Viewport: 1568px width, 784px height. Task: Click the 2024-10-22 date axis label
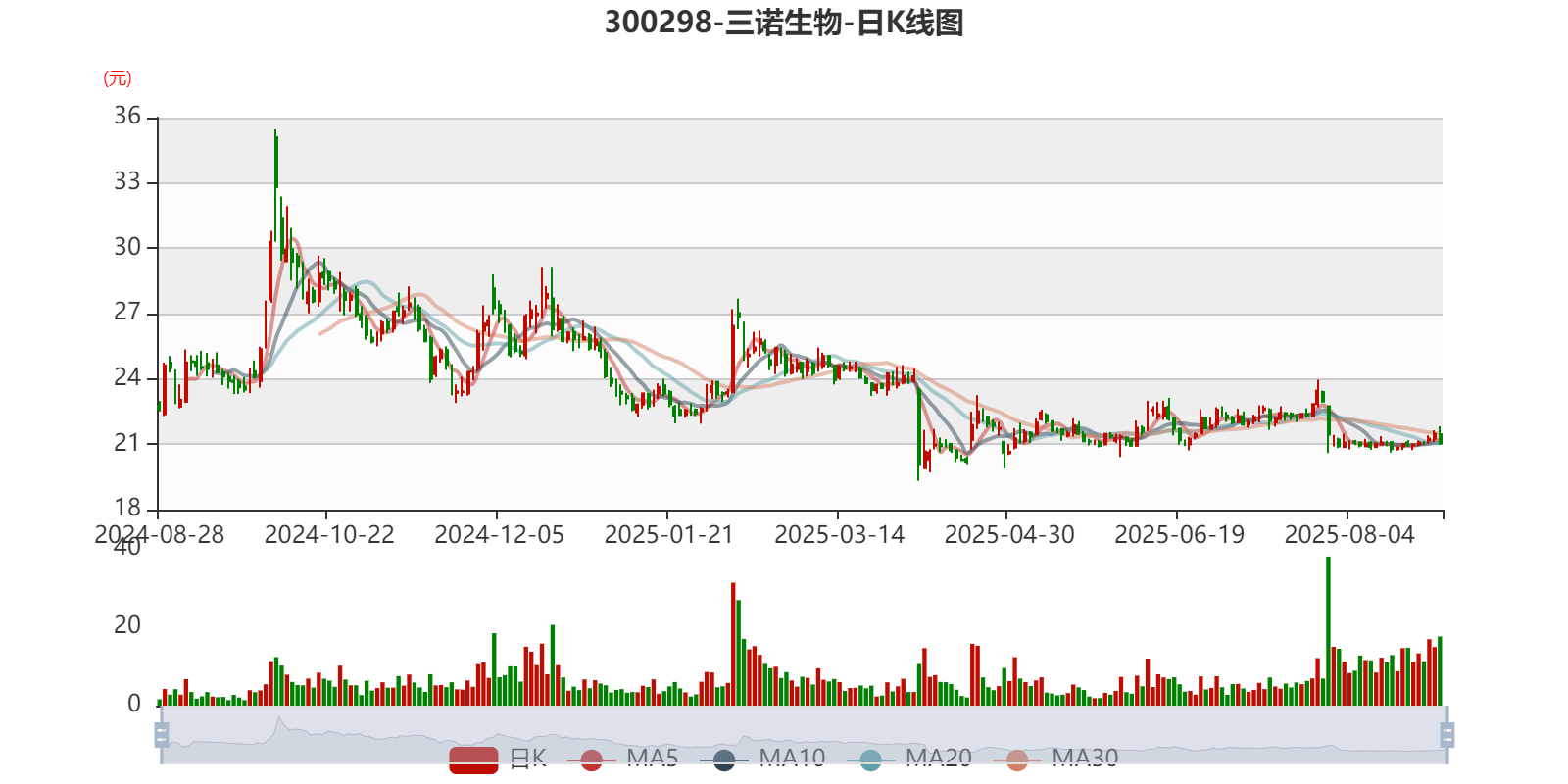click(x=329, y=535)
